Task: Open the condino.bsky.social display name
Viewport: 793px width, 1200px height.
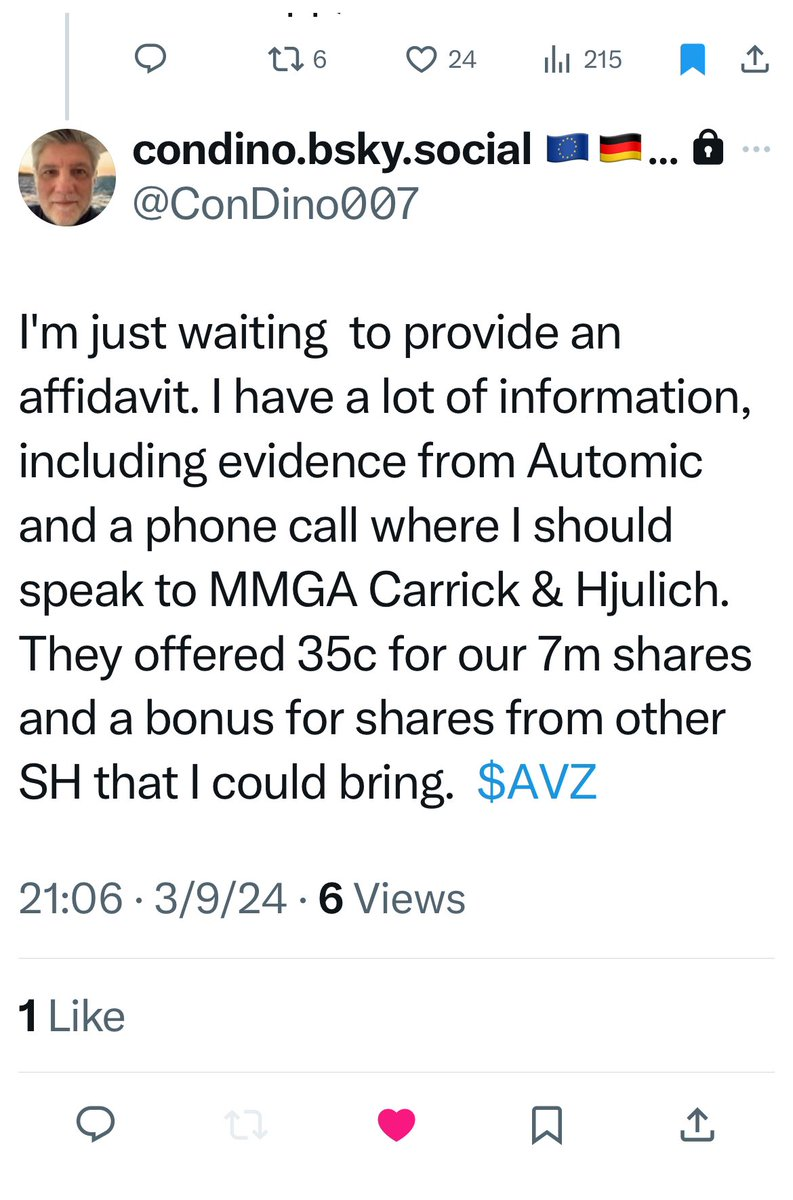Action: 332,150
